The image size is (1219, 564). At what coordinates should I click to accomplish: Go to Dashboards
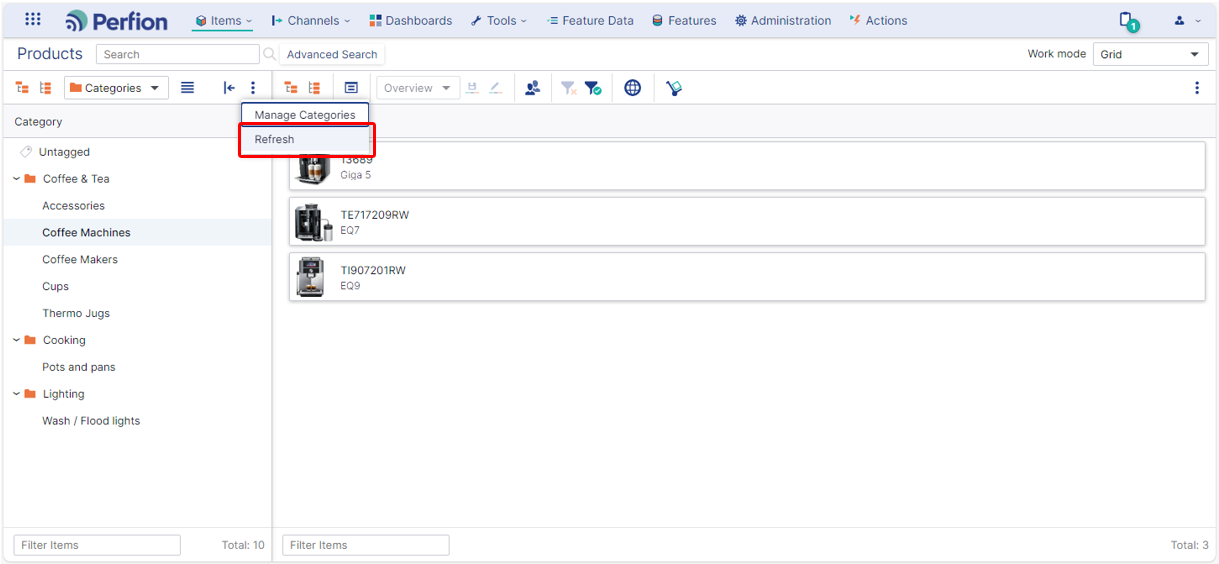pos(410,20)
